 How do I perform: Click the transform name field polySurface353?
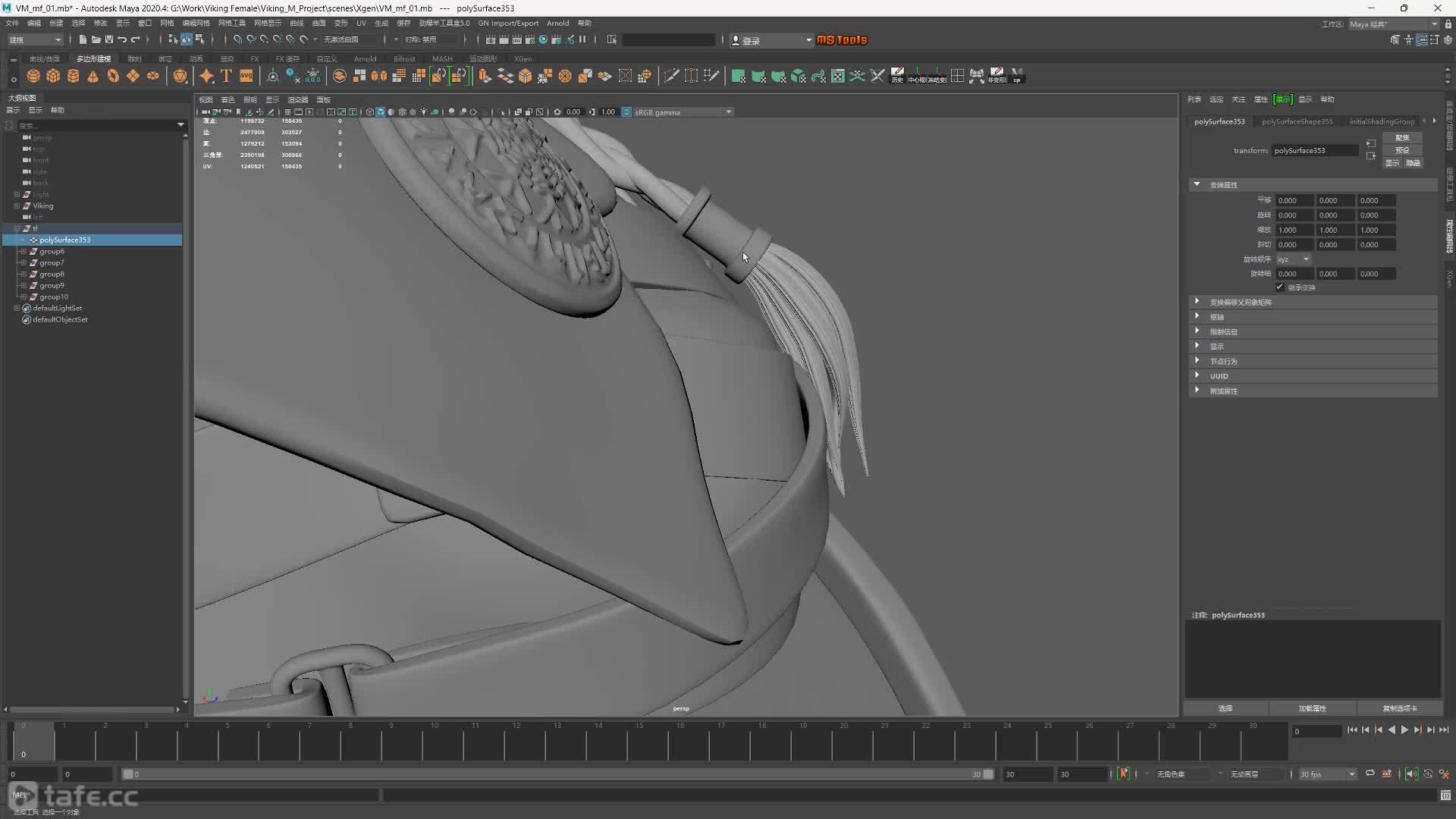(x=1316, y=150)
